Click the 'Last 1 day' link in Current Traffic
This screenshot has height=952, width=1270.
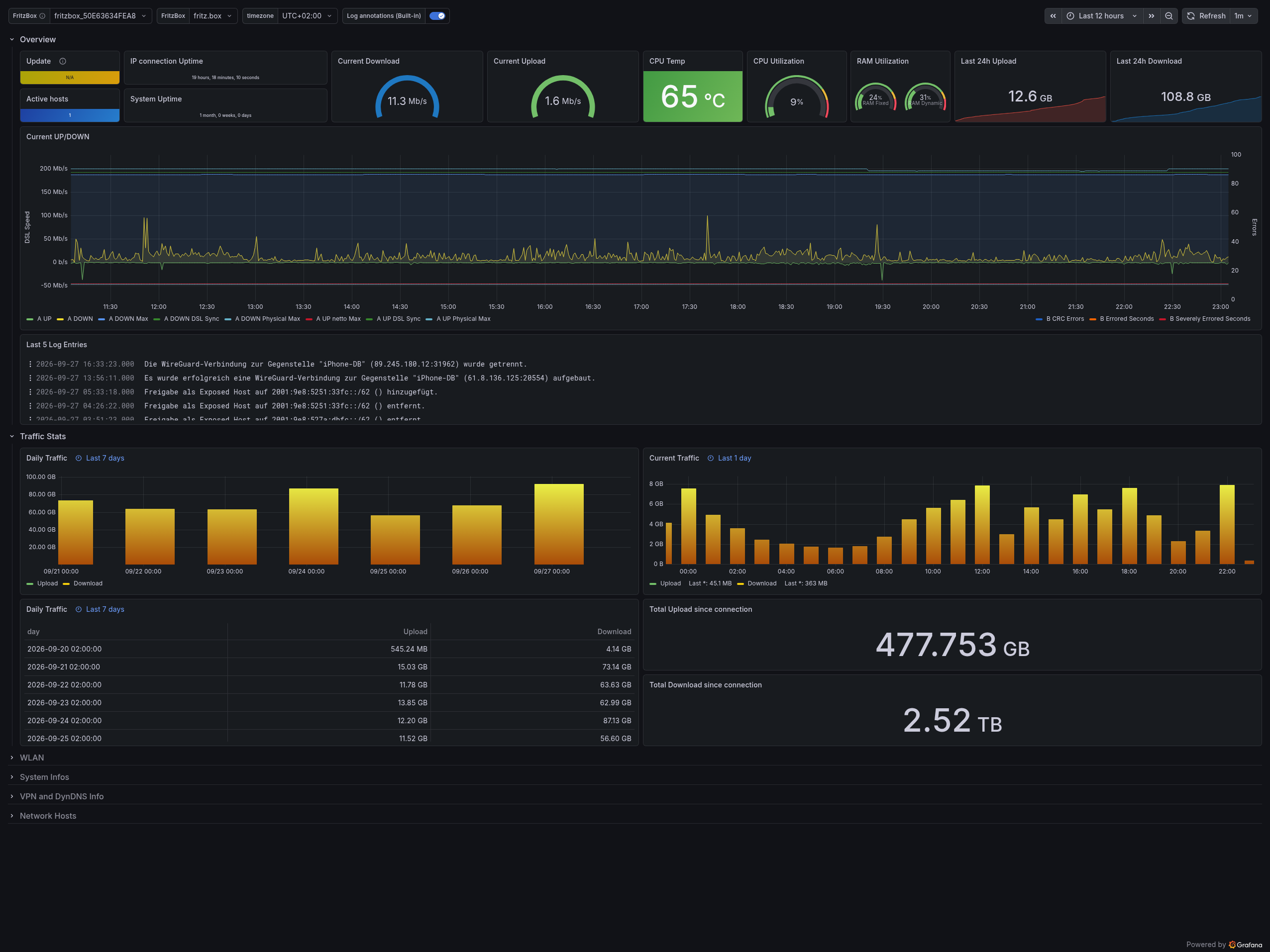pos(735,458)
